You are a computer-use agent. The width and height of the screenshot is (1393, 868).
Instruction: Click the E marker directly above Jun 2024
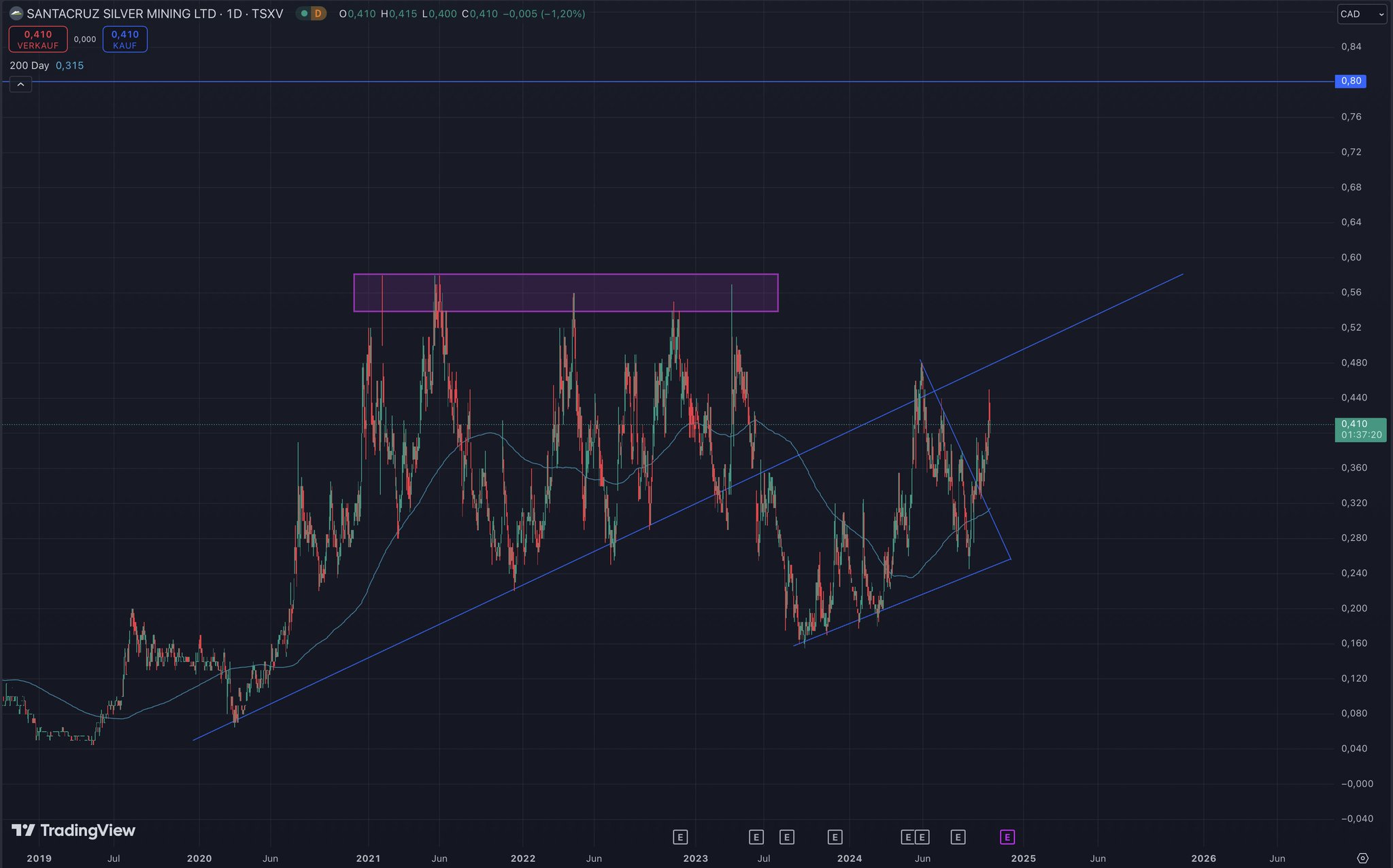coord(922,837)
